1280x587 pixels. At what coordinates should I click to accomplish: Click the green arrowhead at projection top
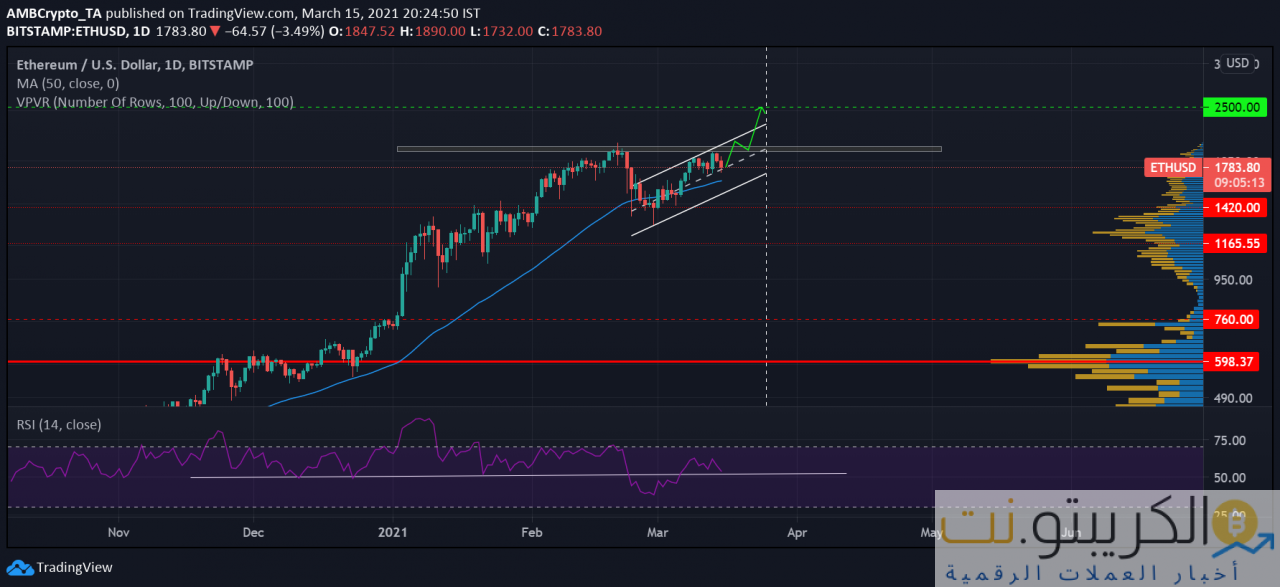click(x=761, y=109)
